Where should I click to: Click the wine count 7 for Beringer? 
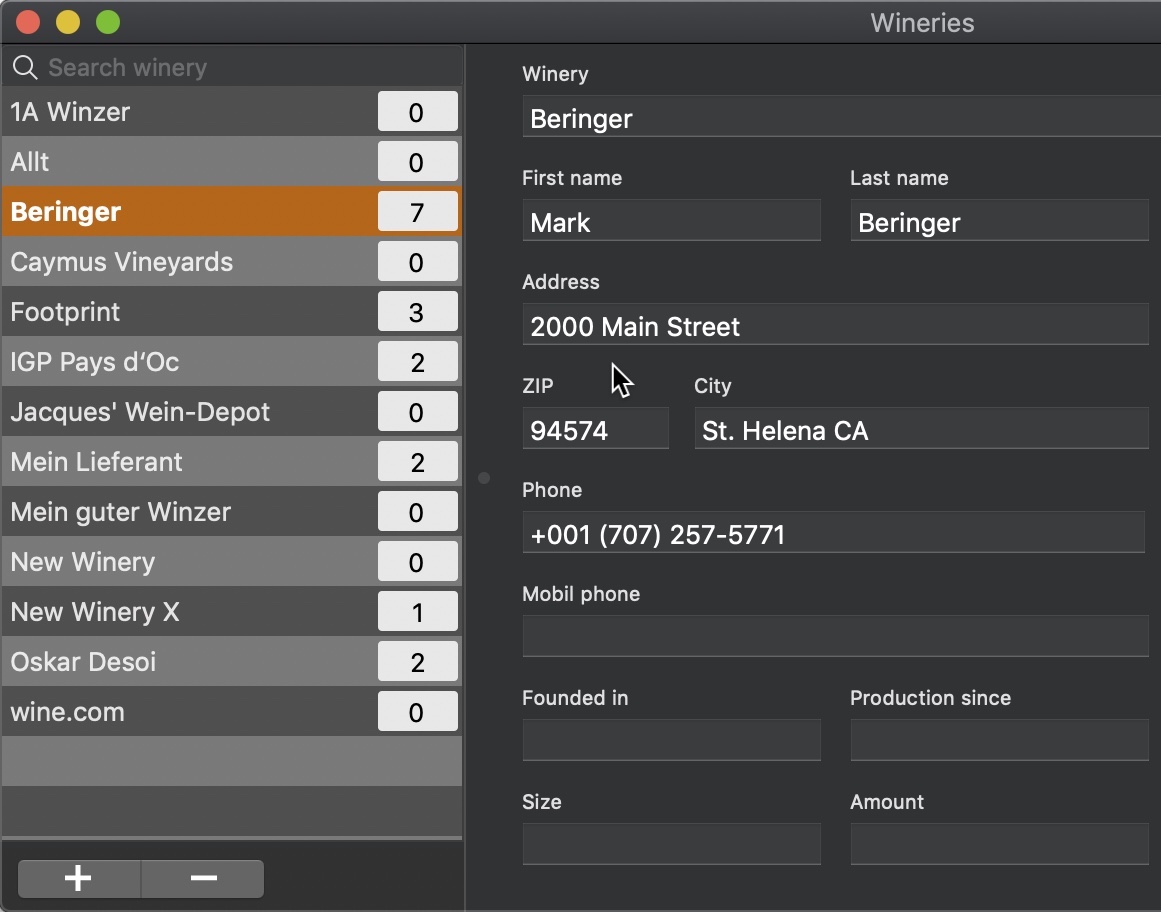click(x=418, y=212)
